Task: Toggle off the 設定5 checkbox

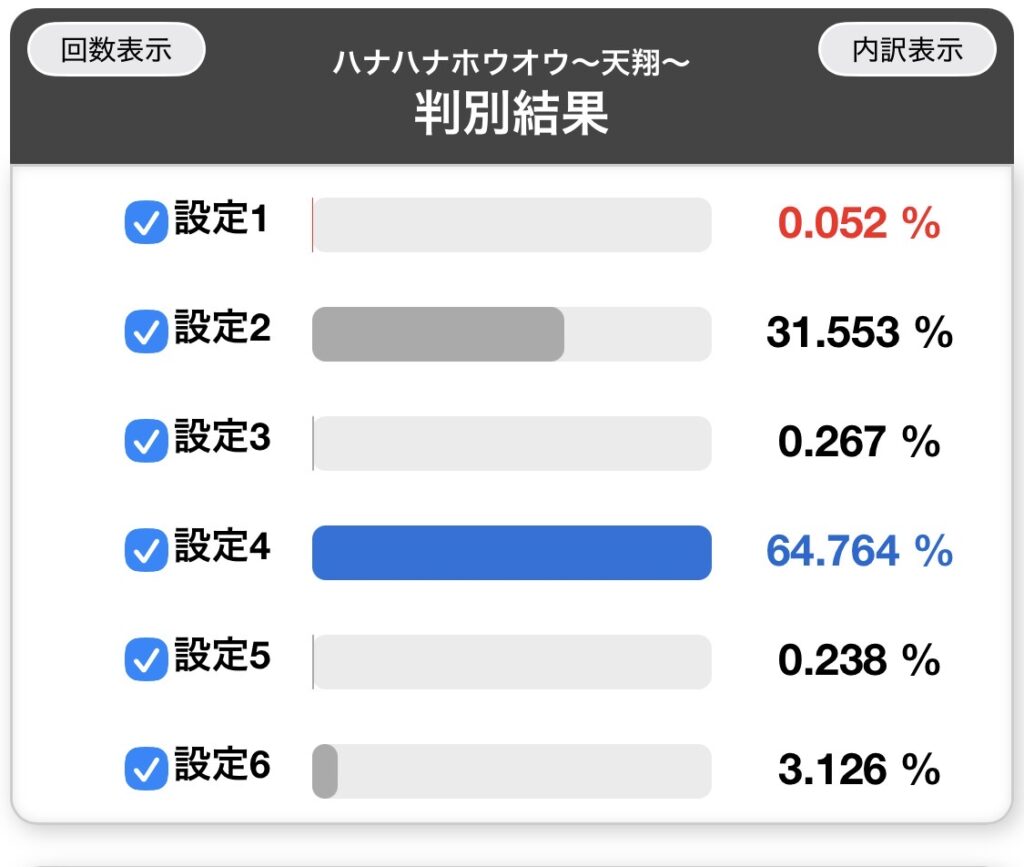Action: (145, 660)
